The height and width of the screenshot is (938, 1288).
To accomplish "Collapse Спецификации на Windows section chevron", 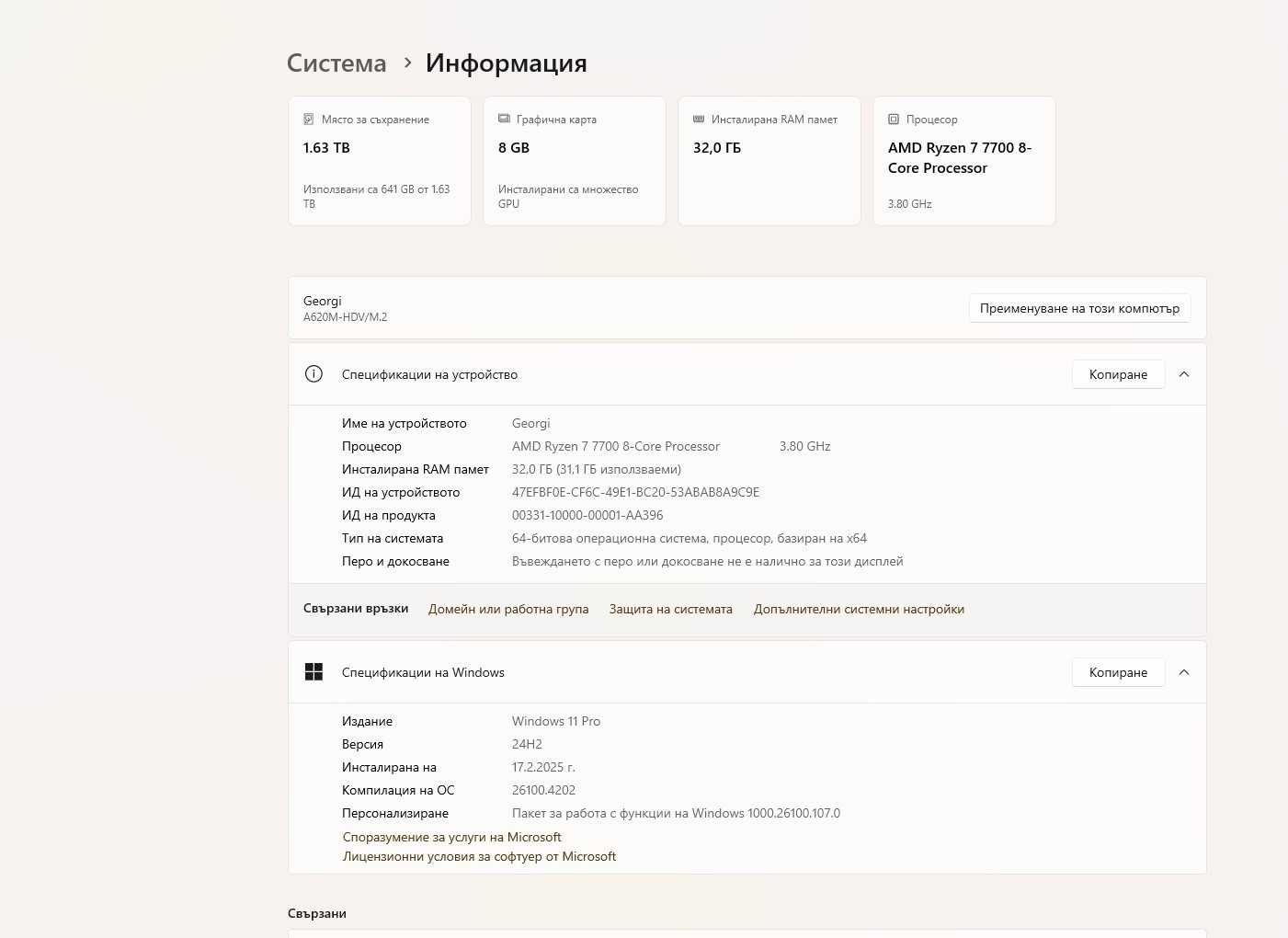I will (x=1184, y=672).
